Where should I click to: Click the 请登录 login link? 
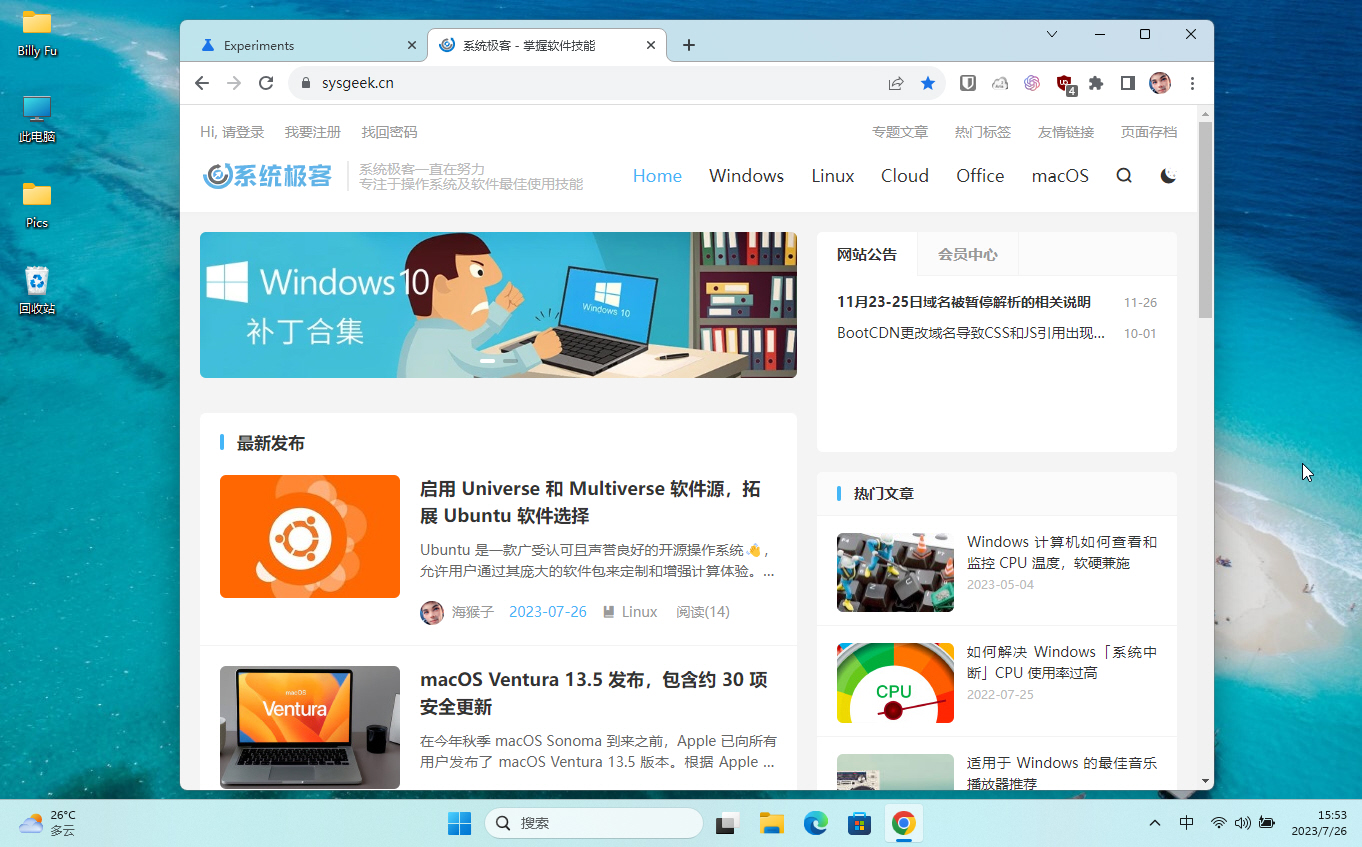243,132
